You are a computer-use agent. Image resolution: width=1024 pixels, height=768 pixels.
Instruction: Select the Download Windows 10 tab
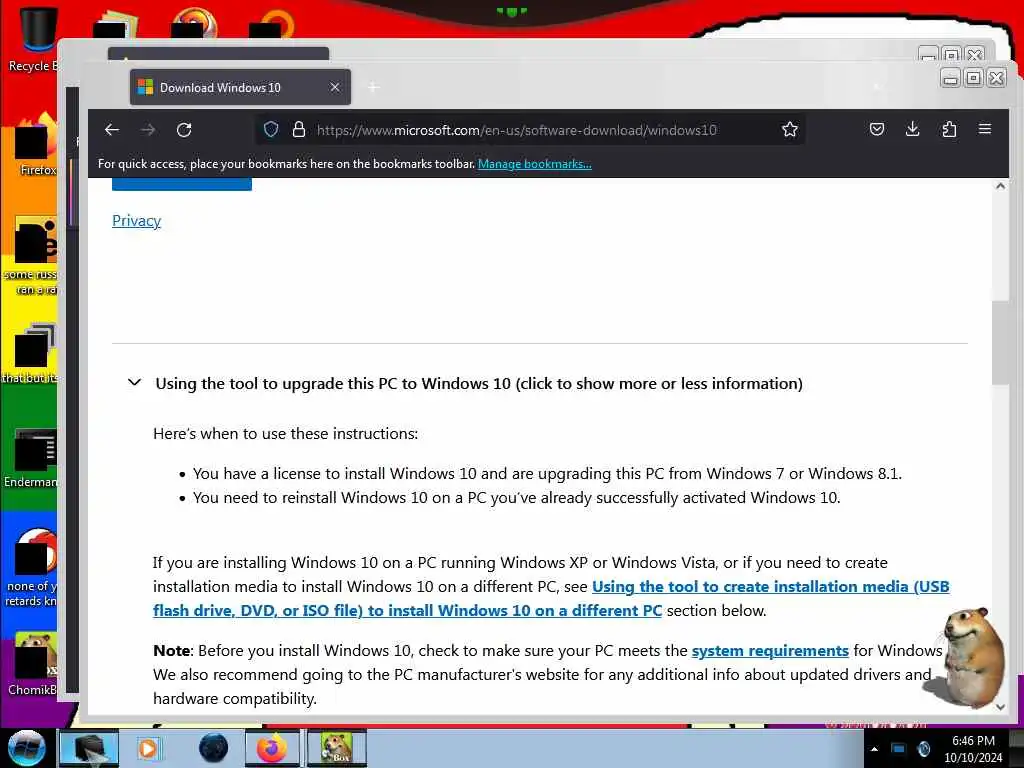click(x=240, y=87)
